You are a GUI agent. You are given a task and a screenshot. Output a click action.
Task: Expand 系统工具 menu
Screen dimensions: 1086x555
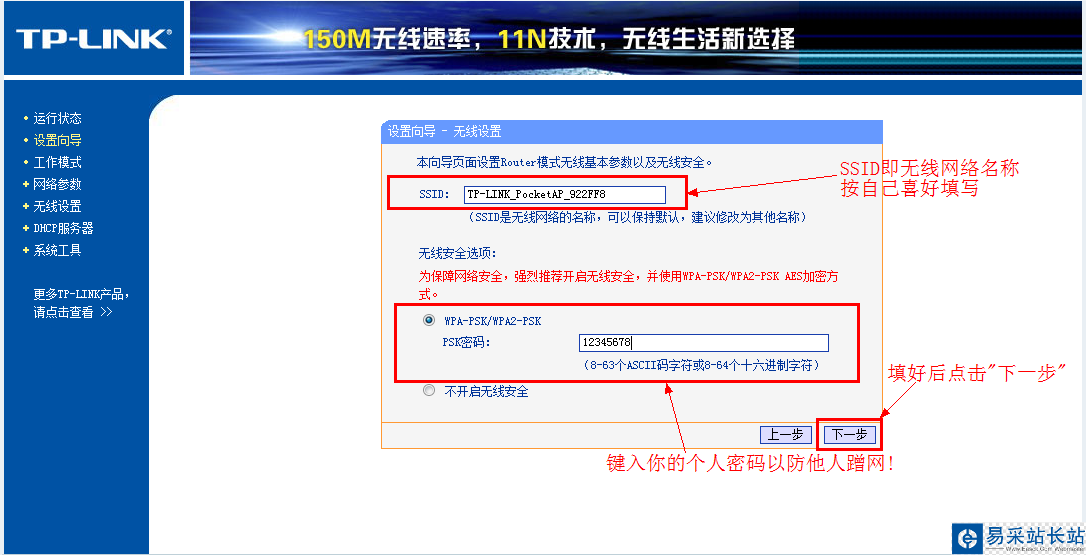point(57,250)
